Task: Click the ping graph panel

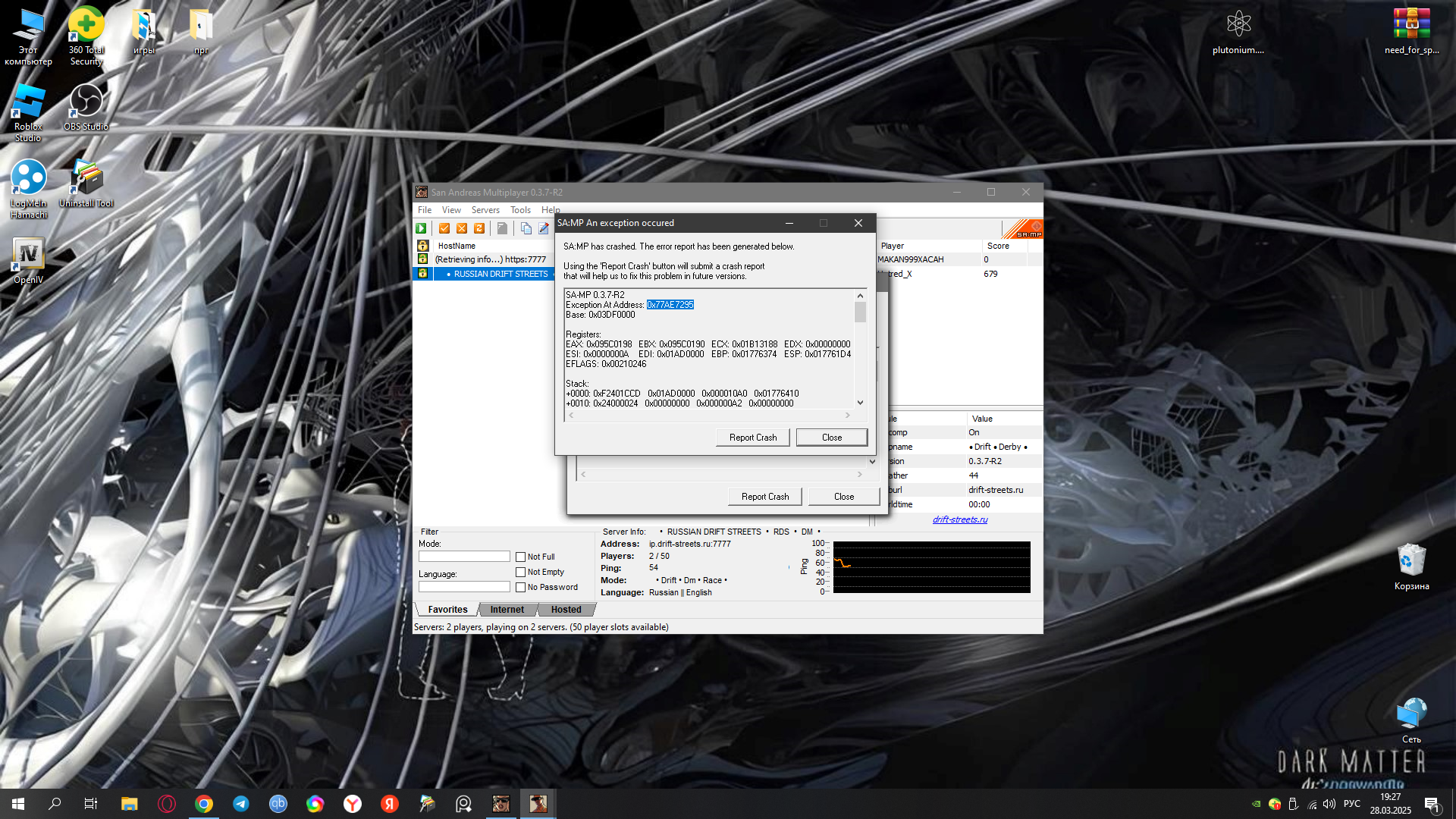Action: [931, 567]
